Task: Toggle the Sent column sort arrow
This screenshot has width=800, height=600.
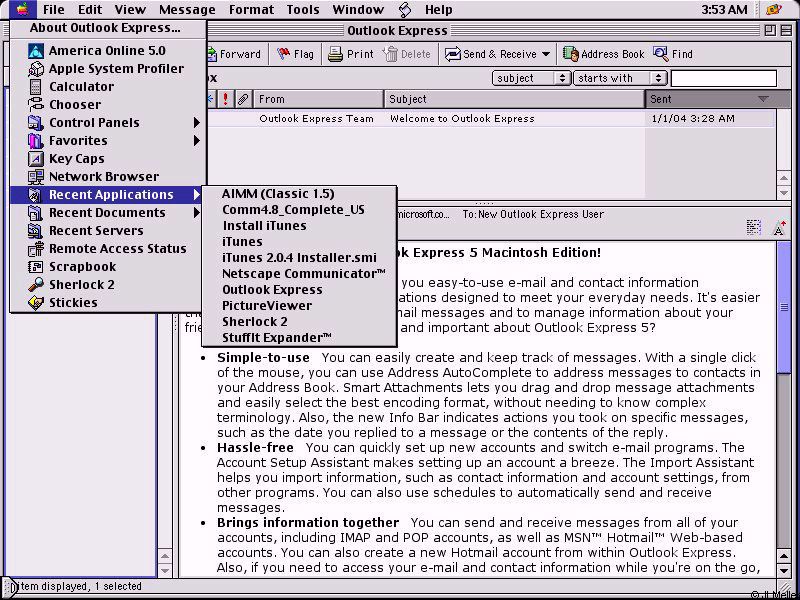Action: pos(763,99)
